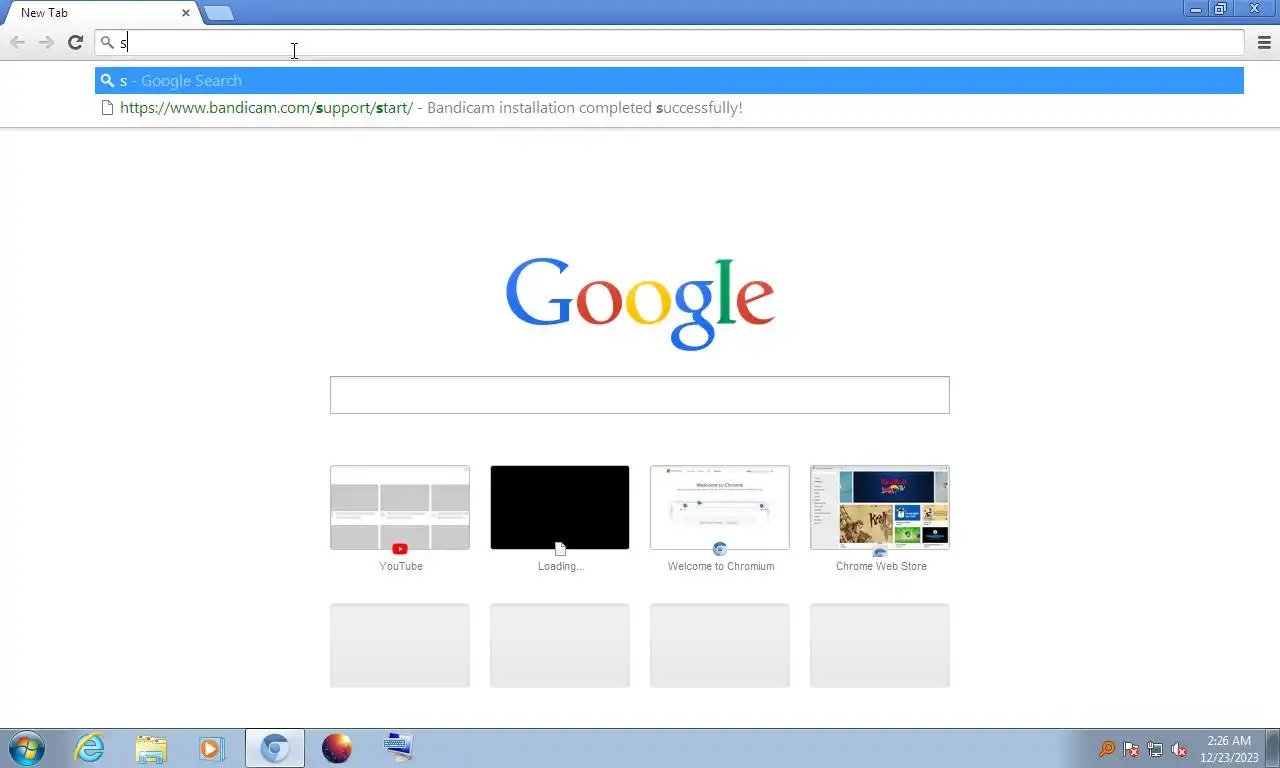Open the Welcome to Chromium thumbnail
Image resolution: width=1280 pixels, height=768 pixels.
coord(720,507)
